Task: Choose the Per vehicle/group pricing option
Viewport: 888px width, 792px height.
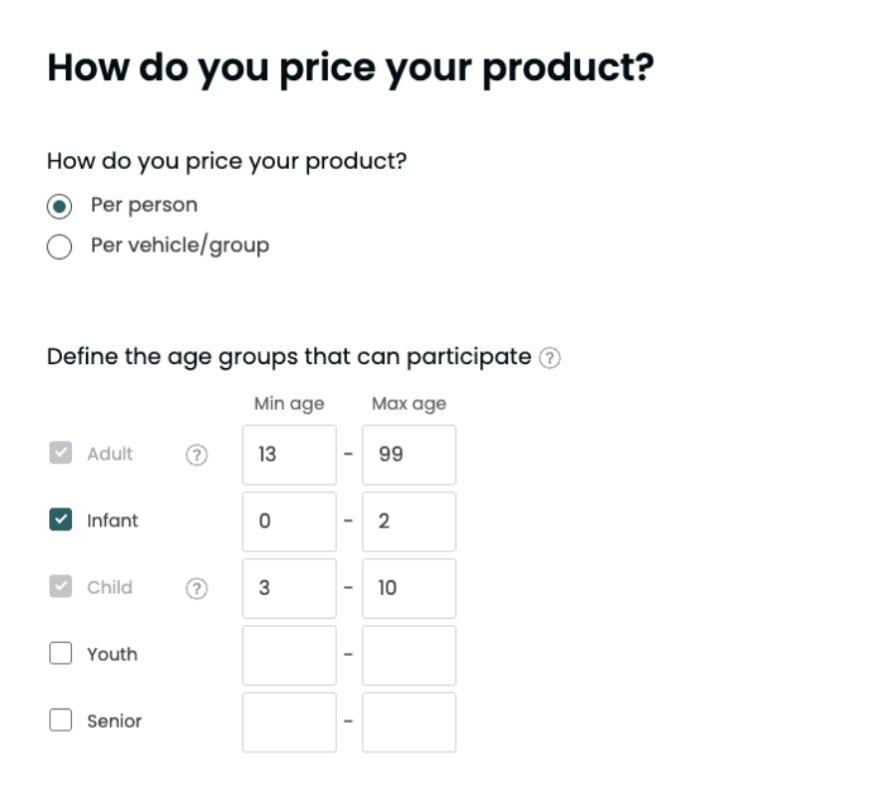Action: pos(60,246)
